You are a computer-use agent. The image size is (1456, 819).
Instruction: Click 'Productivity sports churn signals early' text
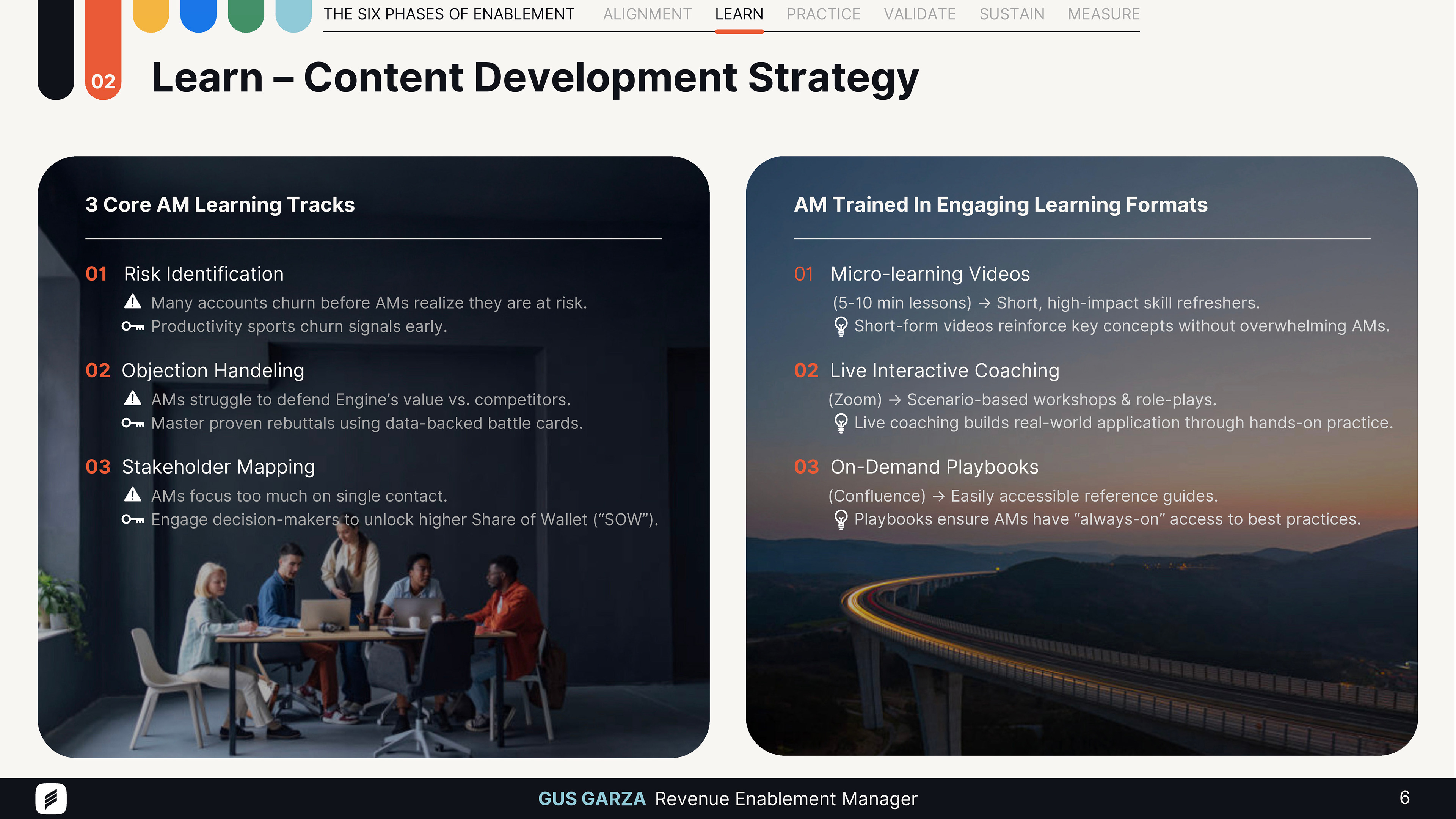point(299,326)
